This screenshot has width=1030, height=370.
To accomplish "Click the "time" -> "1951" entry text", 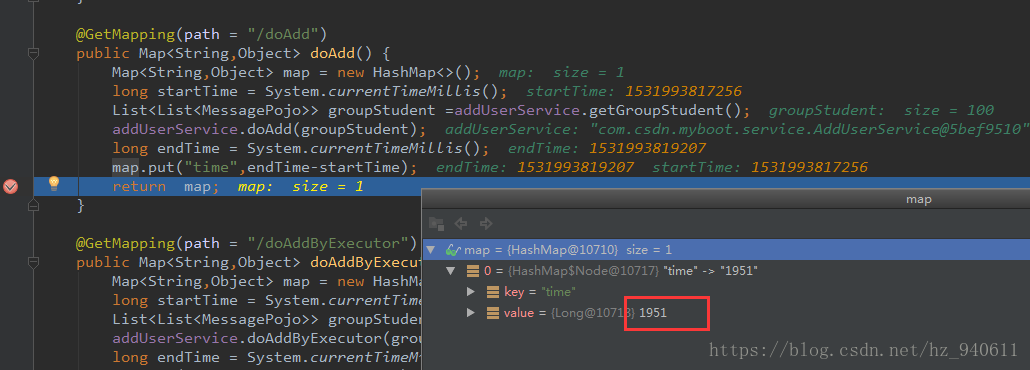I will tap(711, 271).
